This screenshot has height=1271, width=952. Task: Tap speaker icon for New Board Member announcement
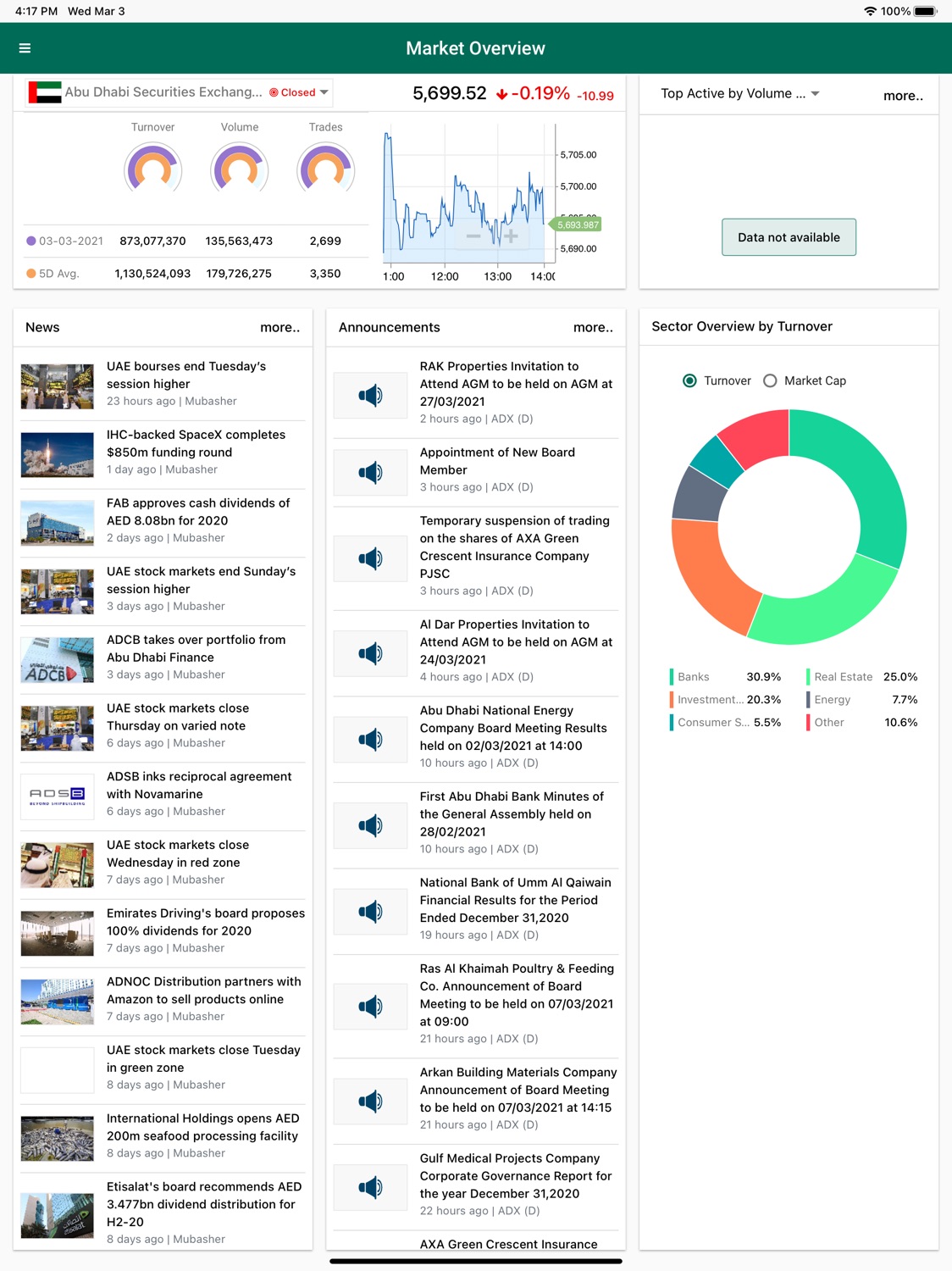point(371,472)
